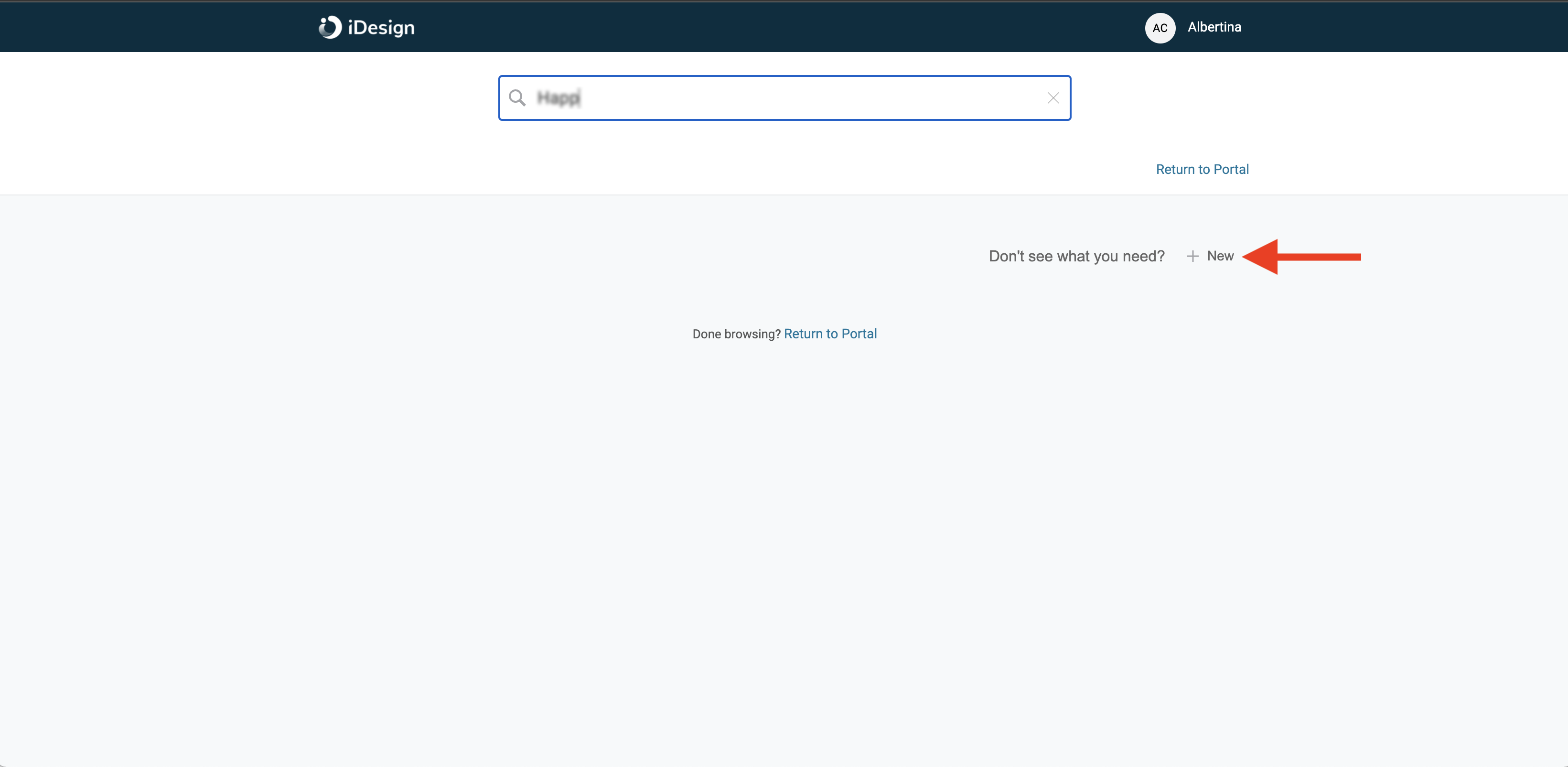Click the "Done browsing?" text
Screen dimensions: 1568x767
736,334
